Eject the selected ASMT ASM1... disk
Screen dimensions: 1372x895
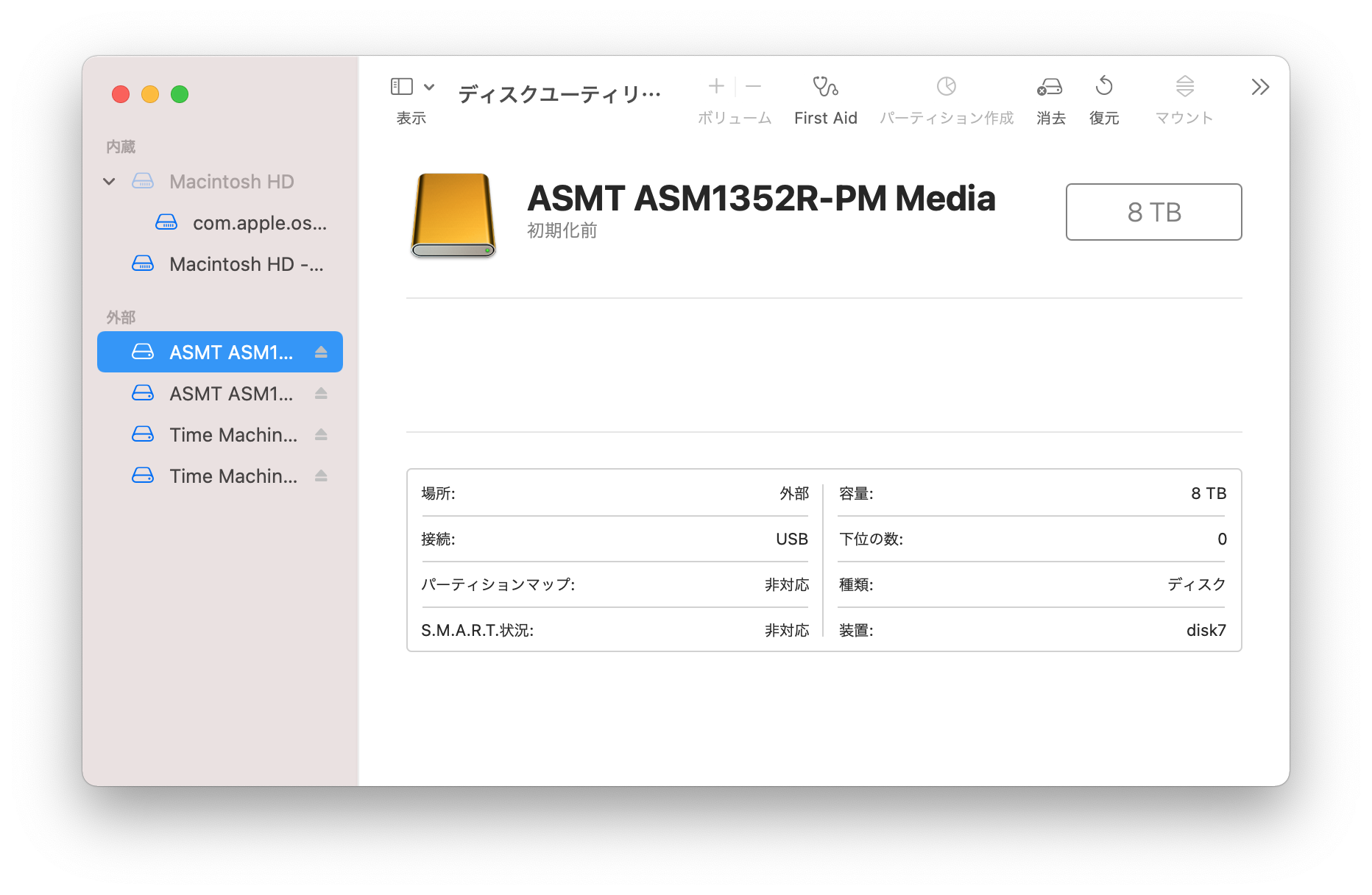[321, 352]
